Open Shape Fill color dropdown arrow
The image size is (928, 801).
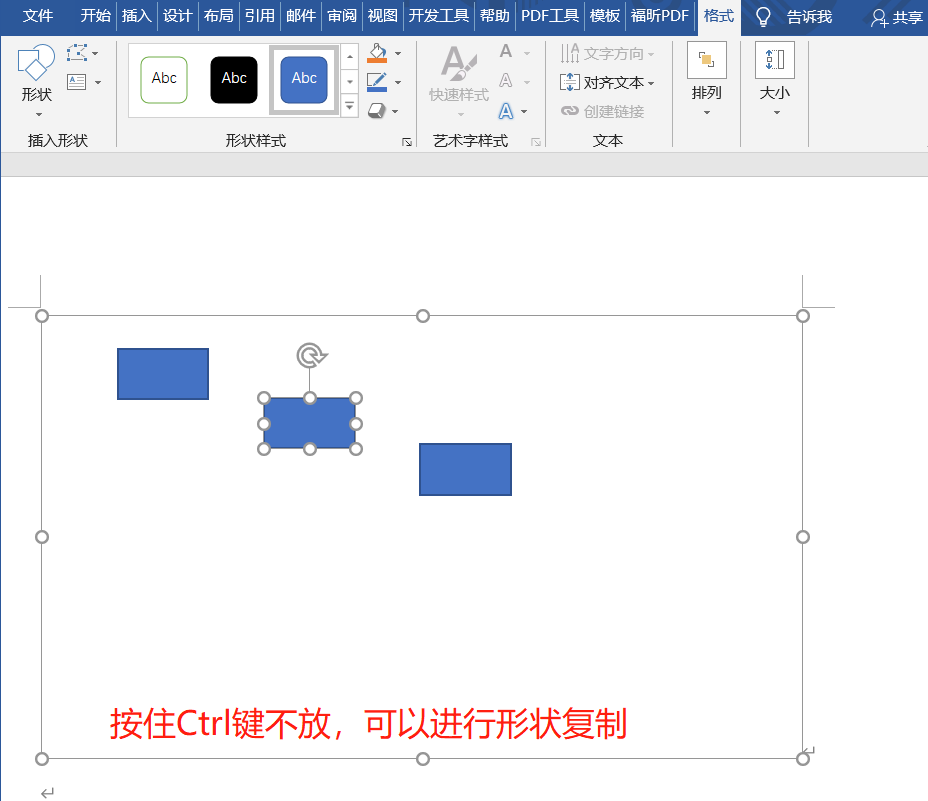[x=398, y=53]
